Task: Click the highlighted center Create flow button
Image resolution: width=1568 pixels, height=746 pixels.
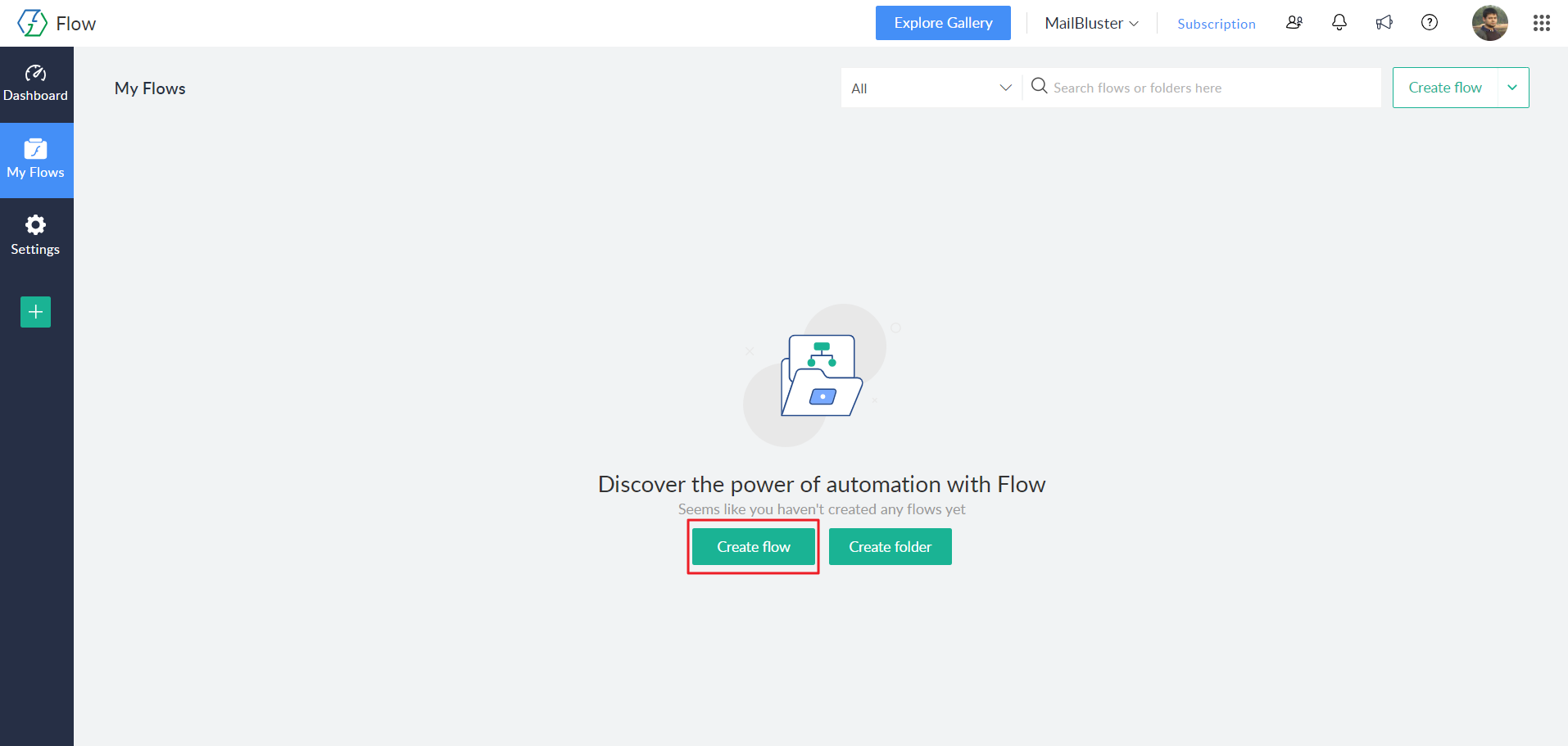Action: [754, 546]
